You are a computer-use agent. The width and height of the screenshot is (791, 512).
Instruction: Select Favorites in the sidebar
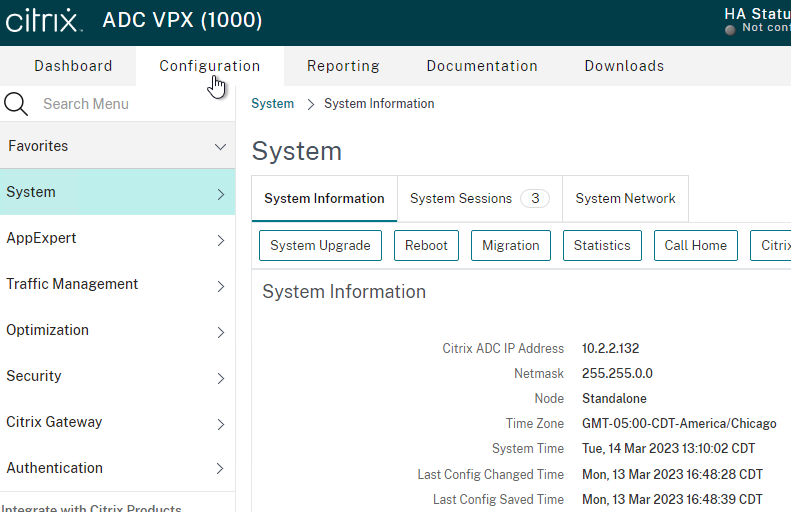click(x=118, y=146)
